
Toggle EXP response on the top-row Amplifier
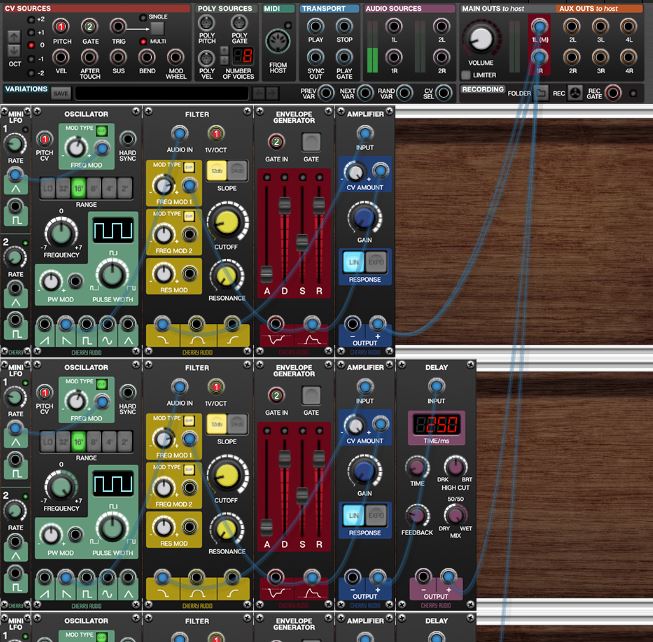click(376, 262)
